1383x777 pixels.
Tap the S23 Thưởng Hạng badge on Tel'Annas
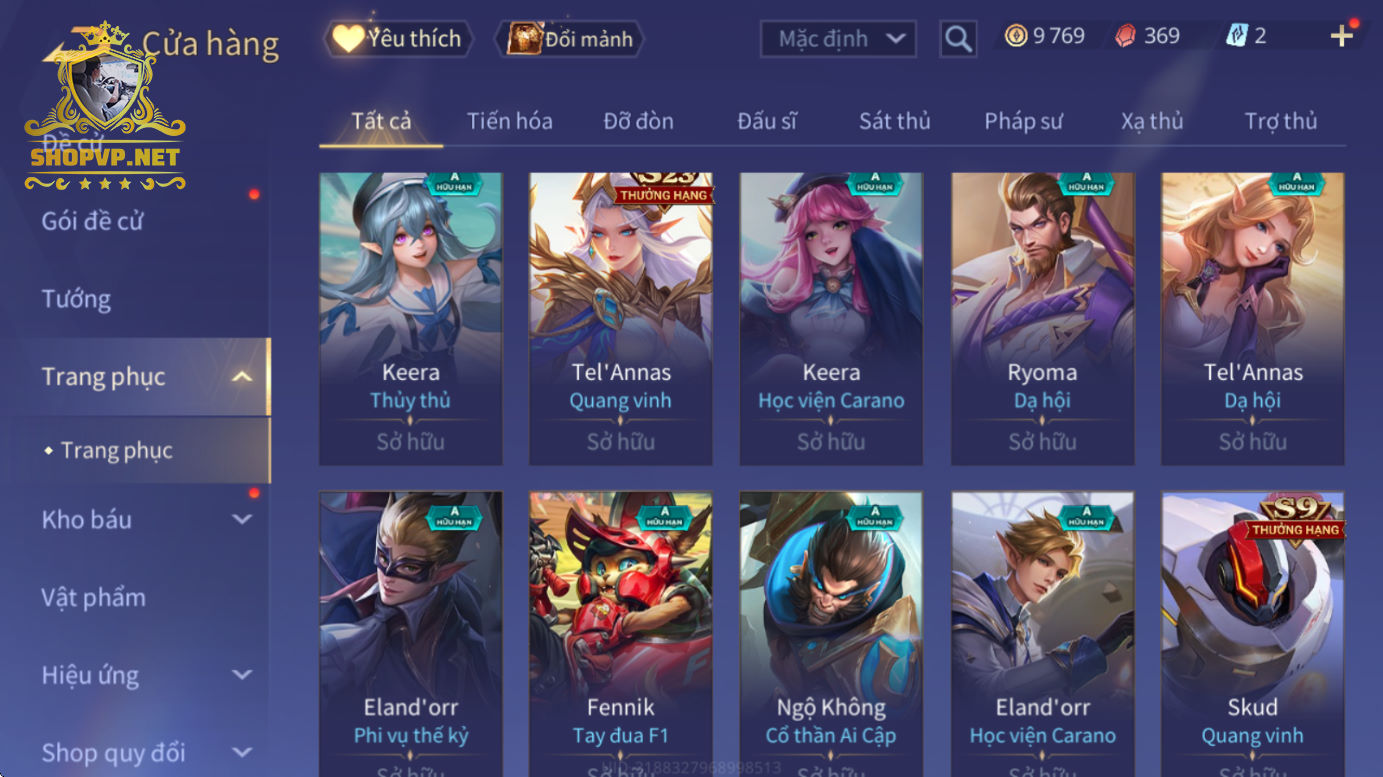[664, 188]
